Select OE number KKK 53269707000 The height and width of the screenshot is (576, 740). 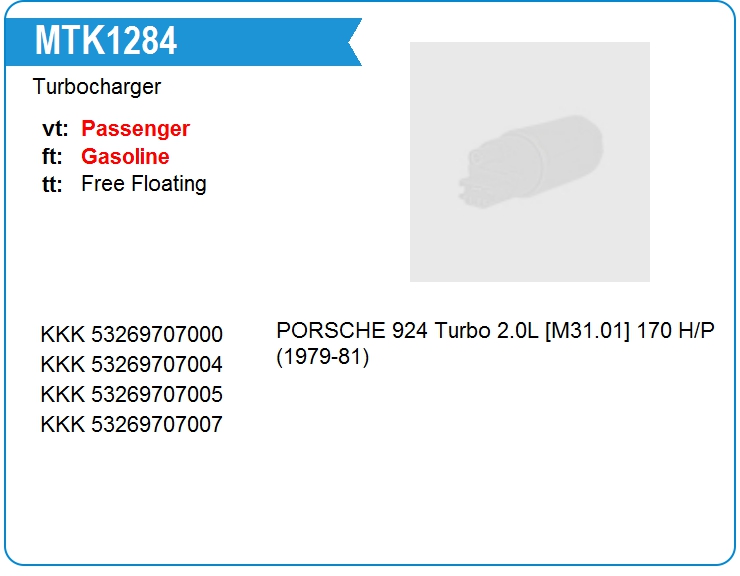pyautogui.click(x=132, y=334)
